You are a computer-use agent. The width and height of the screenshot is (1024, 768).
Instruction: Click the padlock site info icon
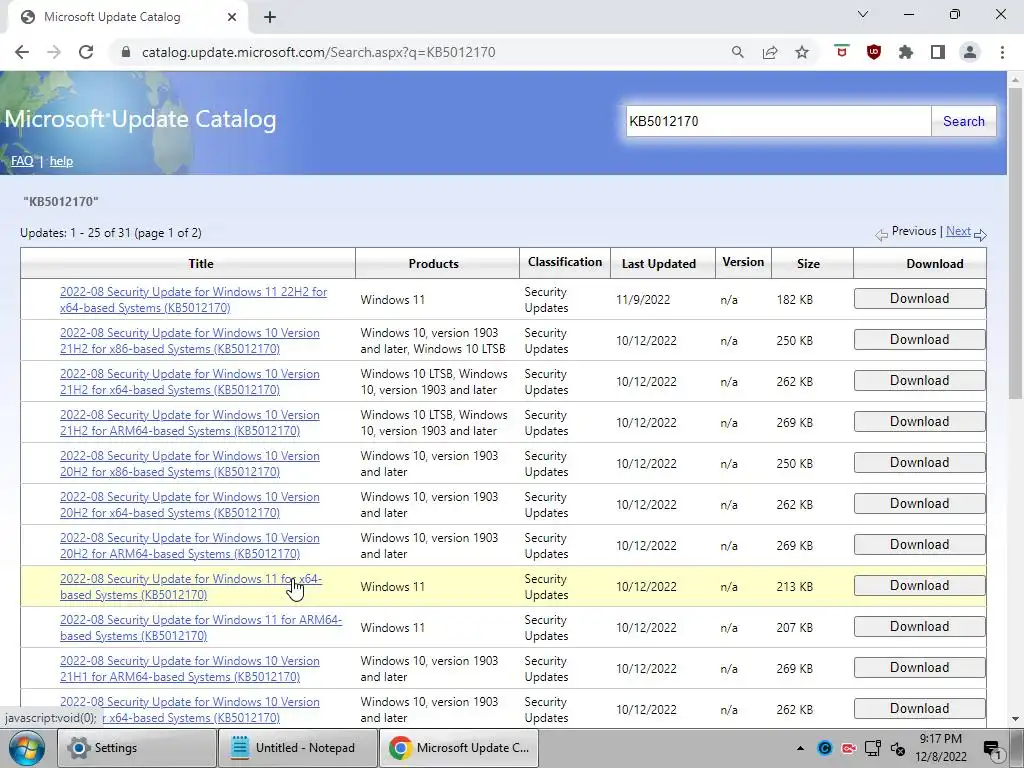click(x=126, y=52)
